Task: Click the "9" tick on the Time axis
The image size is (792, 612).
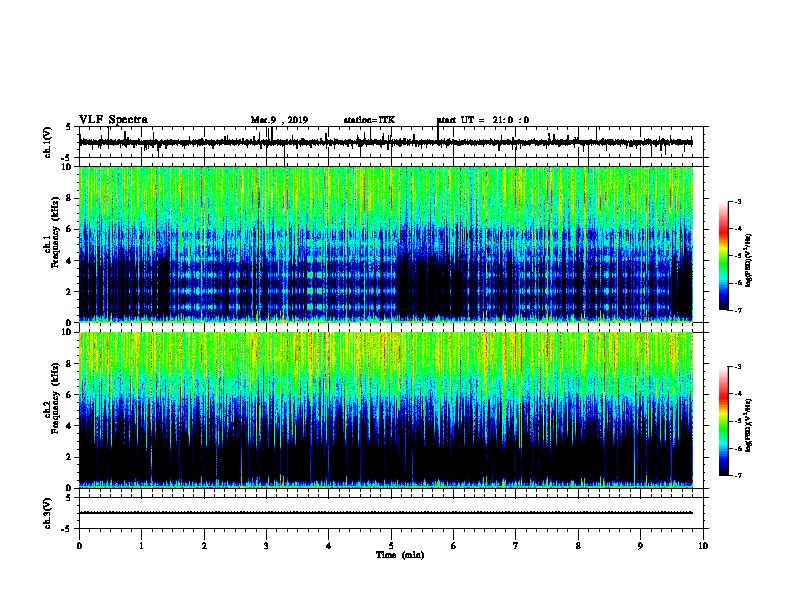Action: [640, 546]
